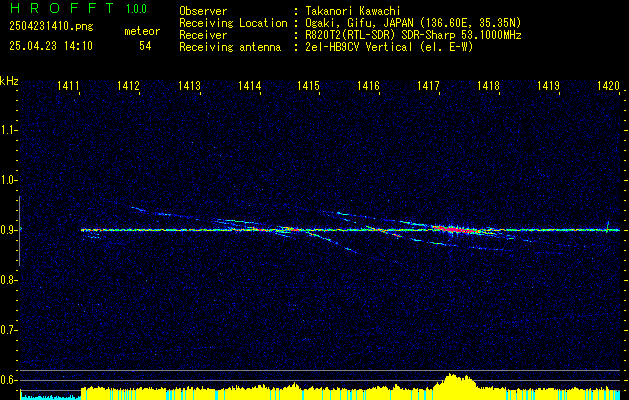Click the 1420 time axis label

pyautogui.click(x=608, y=85)
